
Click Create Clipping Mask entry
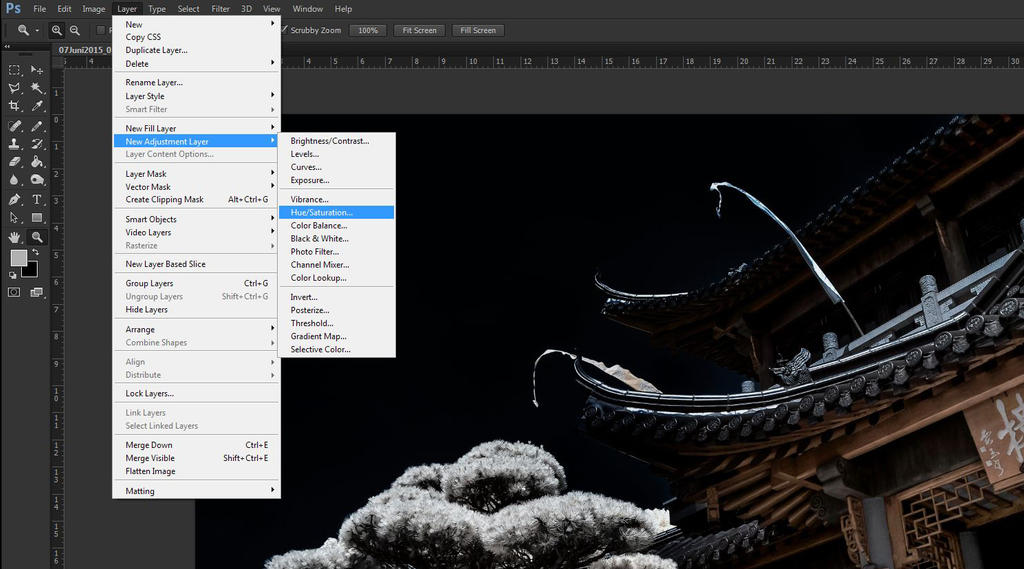pyautogui.click(x=197, y=199)
